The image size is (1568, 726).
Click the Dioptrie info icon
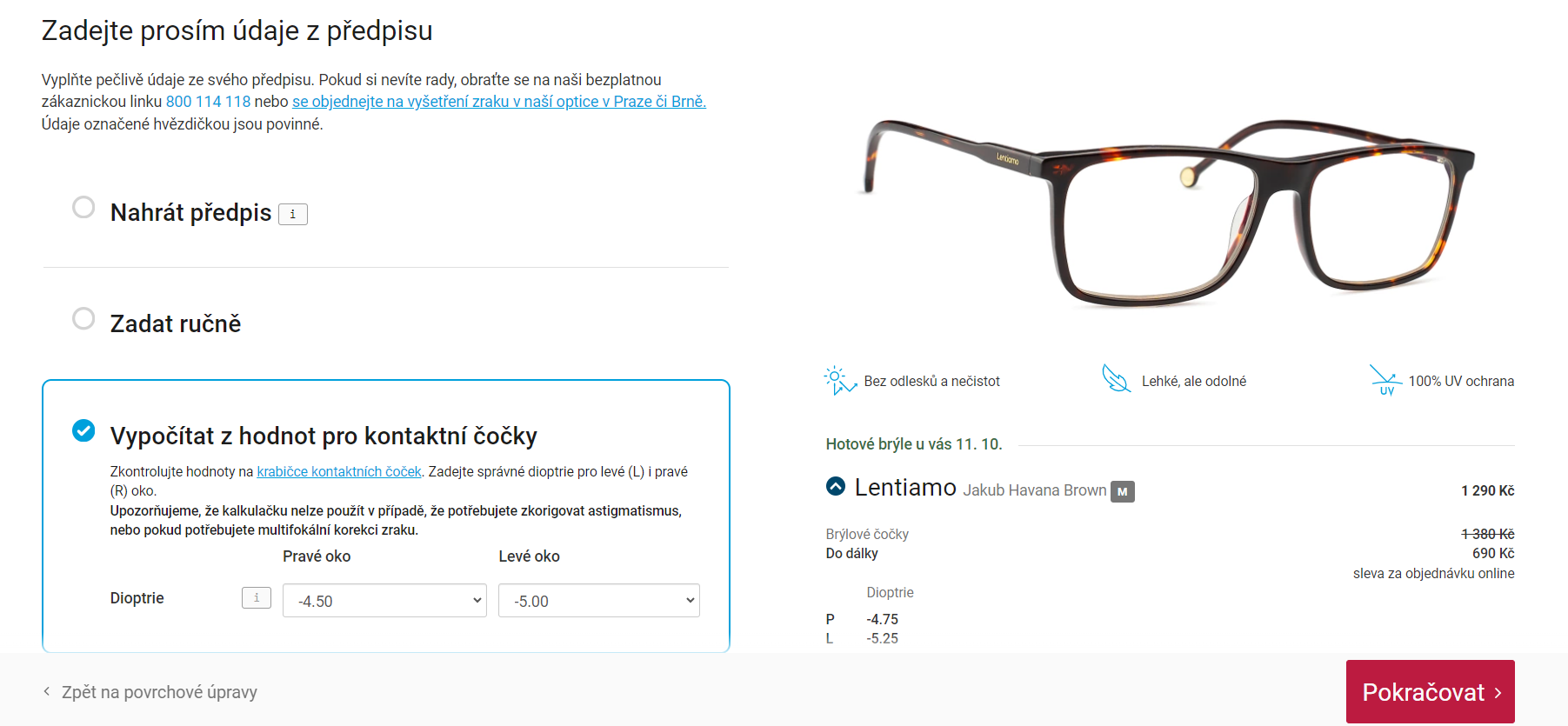pyautogui.click(x=257, y=597)
